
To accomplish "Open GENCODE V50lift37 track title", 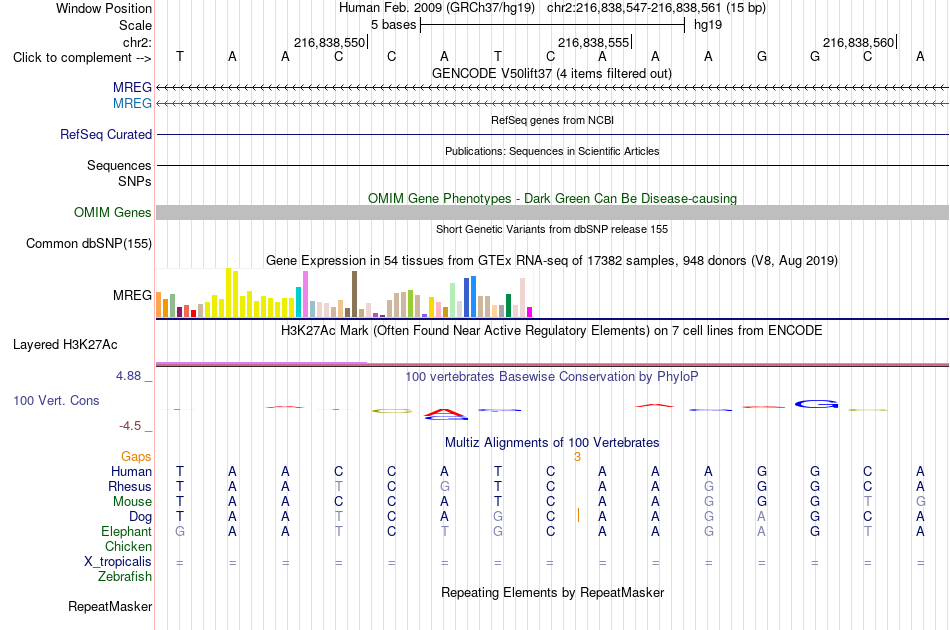I will click(552, 74).
